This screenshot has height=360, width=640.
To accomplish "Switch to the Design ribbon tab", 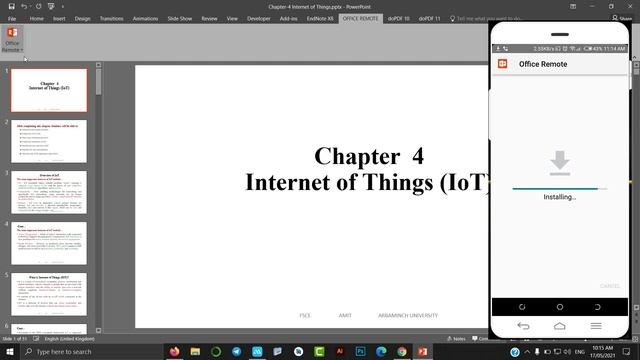I will click(82, 19).
